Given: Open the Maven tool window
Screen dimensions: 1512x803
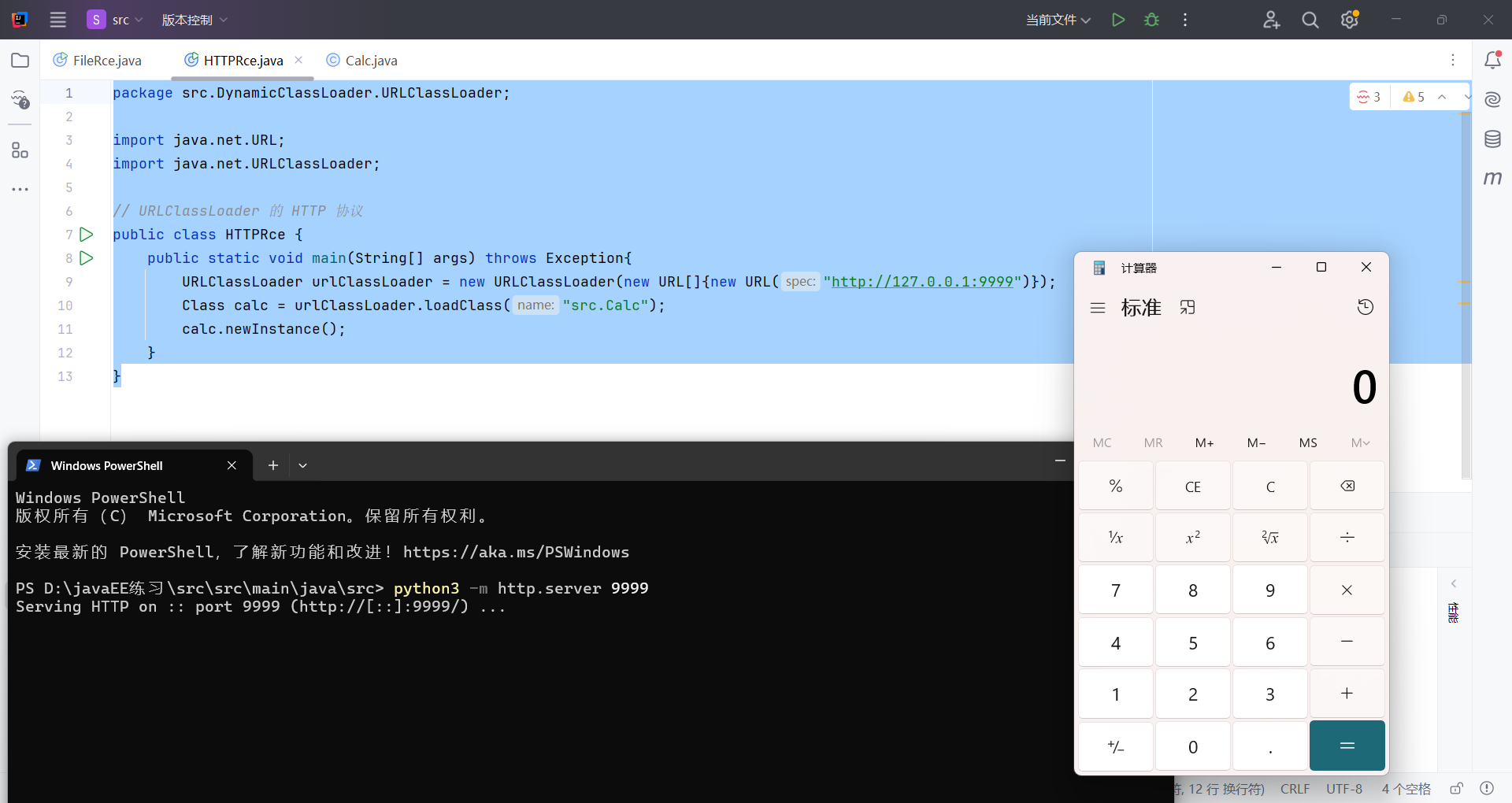Looking at the screenshot, I should coord(1492,178).
